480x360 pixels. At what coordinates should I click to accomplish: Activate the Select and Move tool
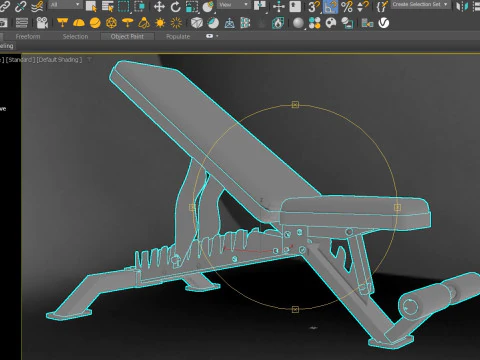(159, 7)
